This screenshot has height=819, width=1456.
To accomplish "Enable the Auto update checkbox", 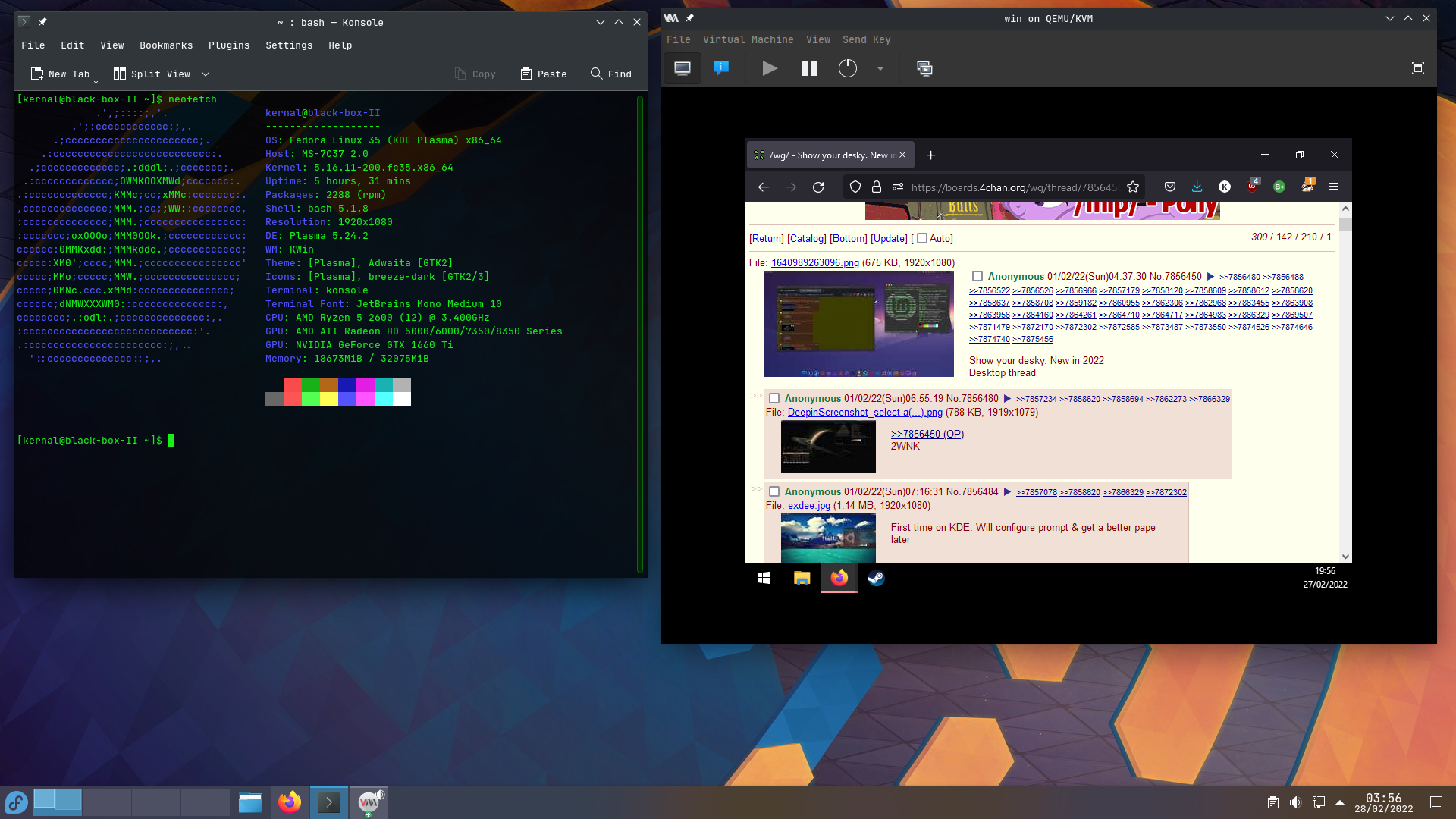I will pyautogui.click(x=922, y=238).
